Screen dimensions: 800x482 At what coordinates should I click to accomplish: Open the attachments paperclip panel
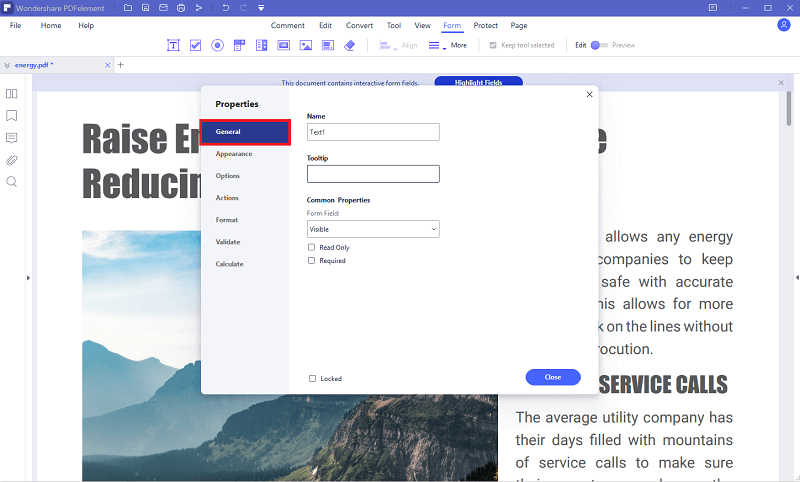point(11,160)
